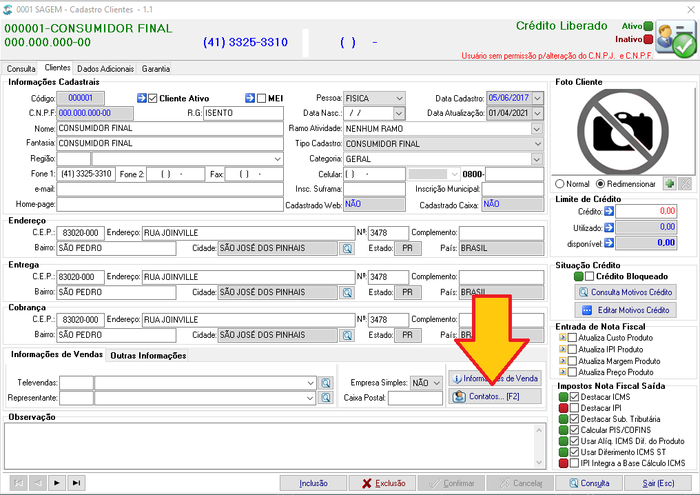Viewport: 700px width, 495px height.
Task: Click the blue arrow beside Cliente Ativo
Action: coord(142,98)
